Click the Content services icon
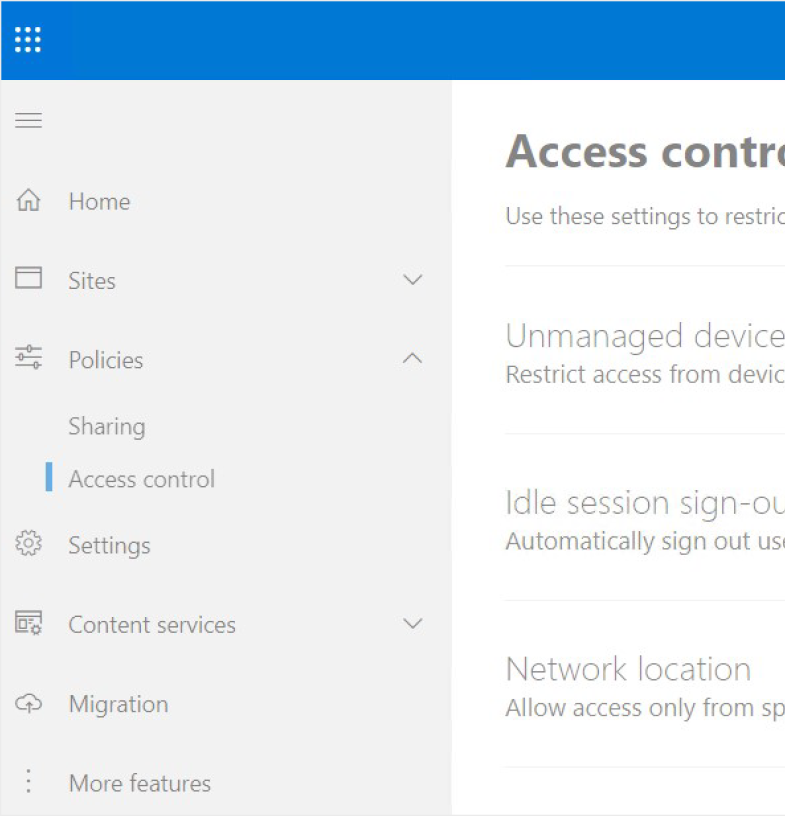Screen dimensions: 785x816 point(28,623)
